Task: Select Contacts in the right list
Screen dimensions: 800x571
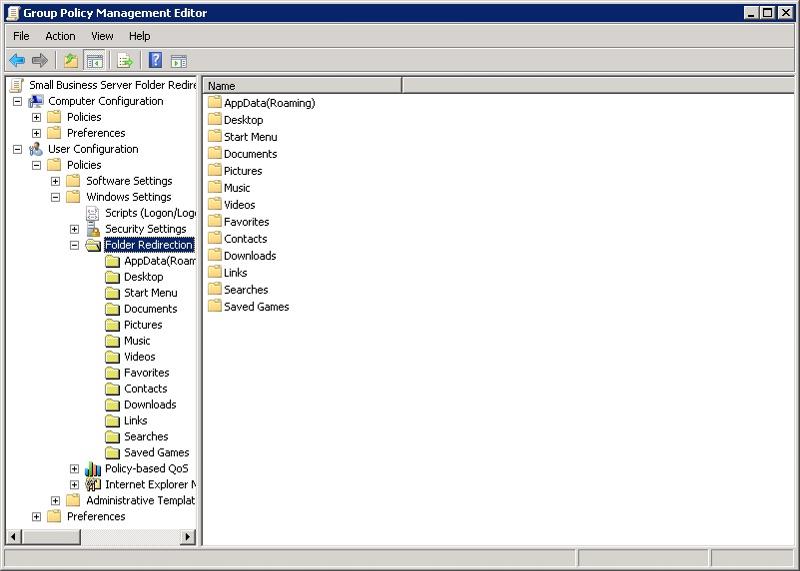Action: 245,238
